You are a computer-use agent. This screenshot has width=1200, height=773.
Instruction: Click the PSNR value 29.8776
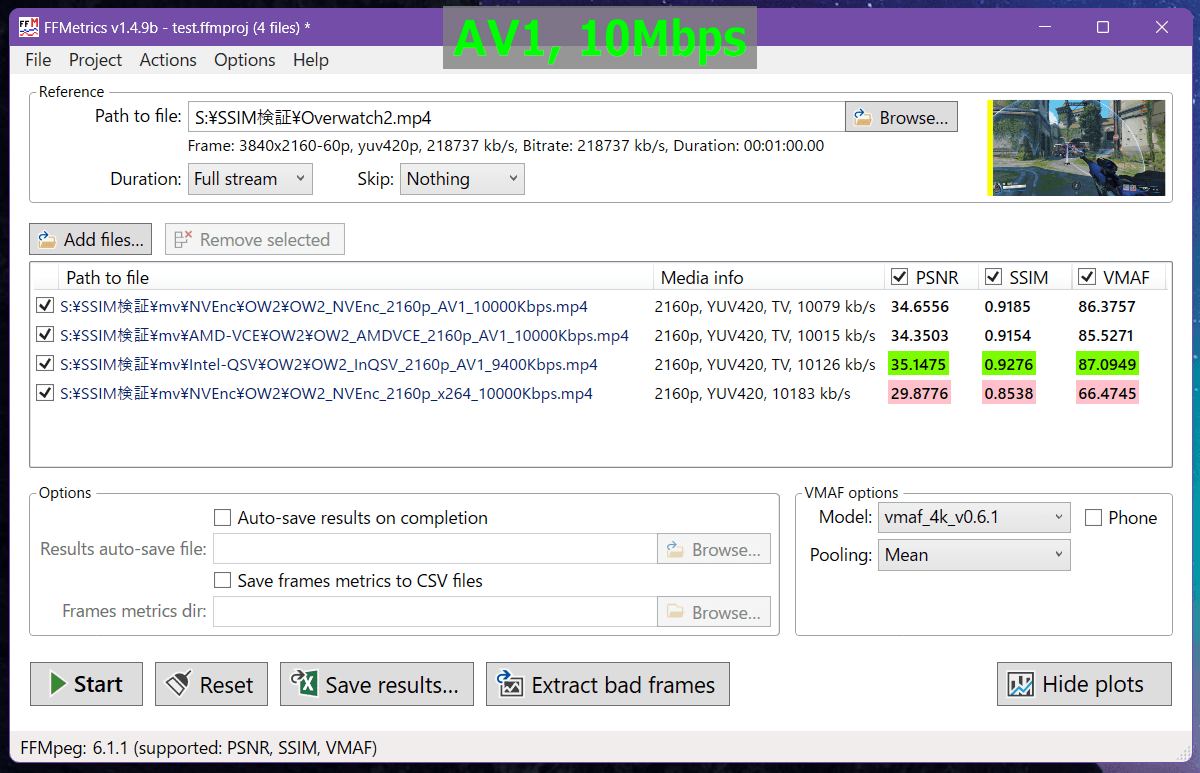point(919,393)
